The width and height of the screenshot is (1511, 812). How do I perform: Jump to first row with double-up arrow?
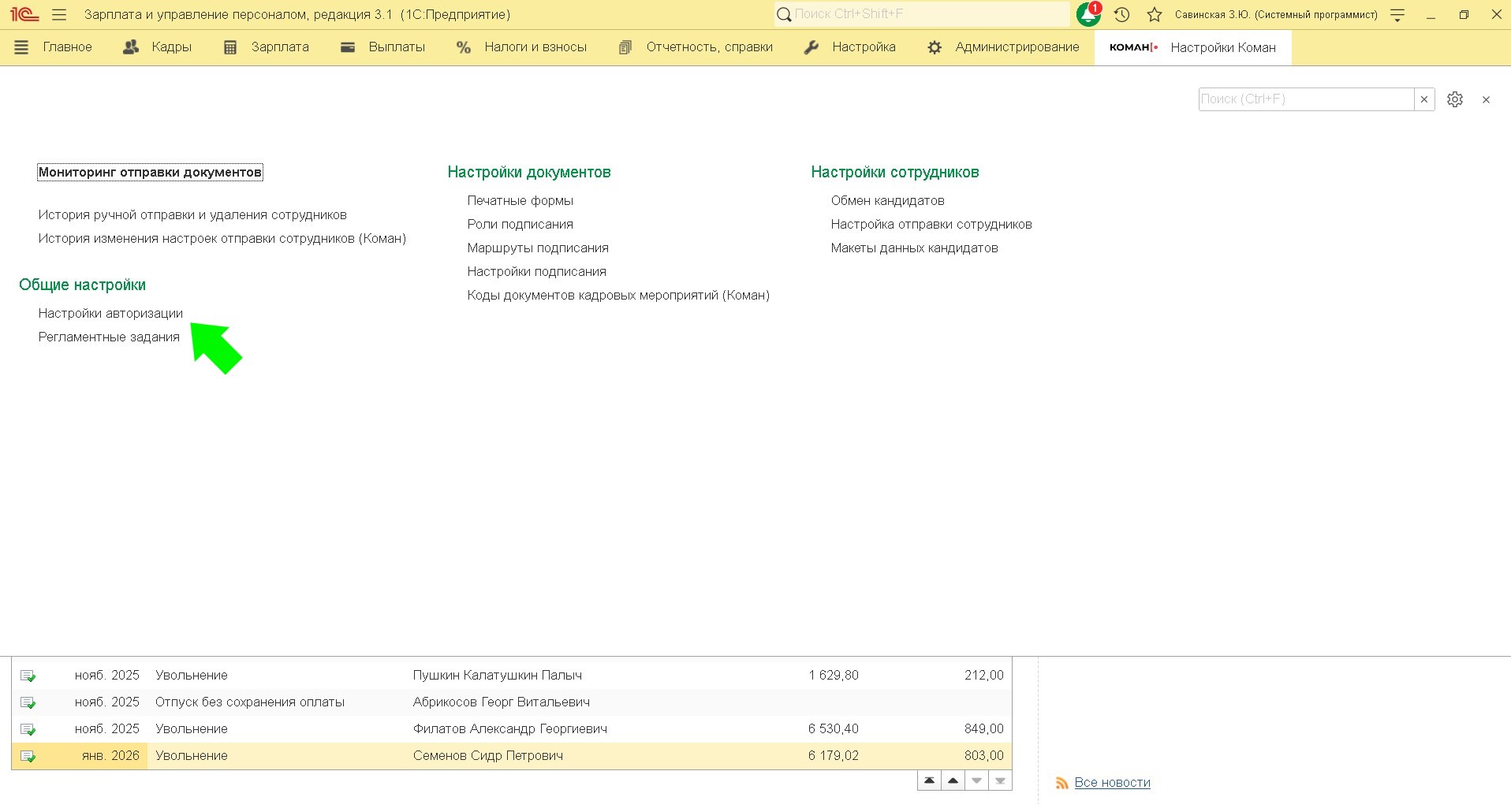point(929,780)
